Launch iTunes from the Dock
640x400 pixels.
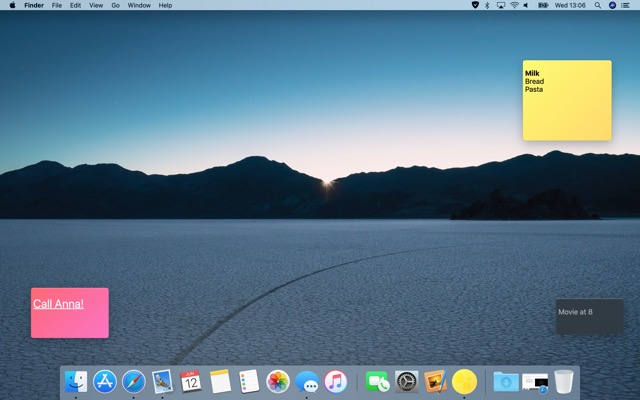tap(336, 382)
